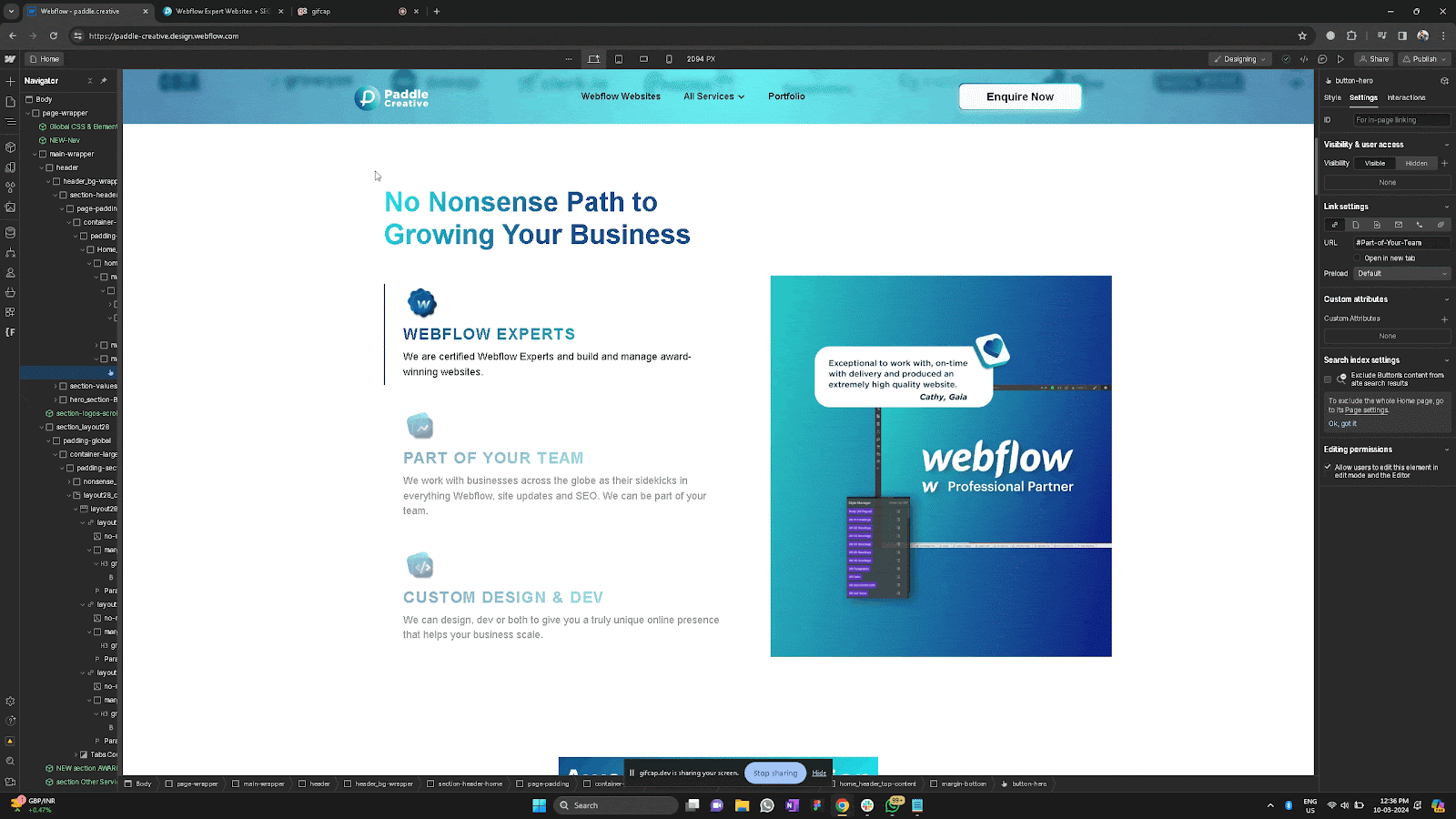Check Exclude Button's content from site search

[1328, 379]
